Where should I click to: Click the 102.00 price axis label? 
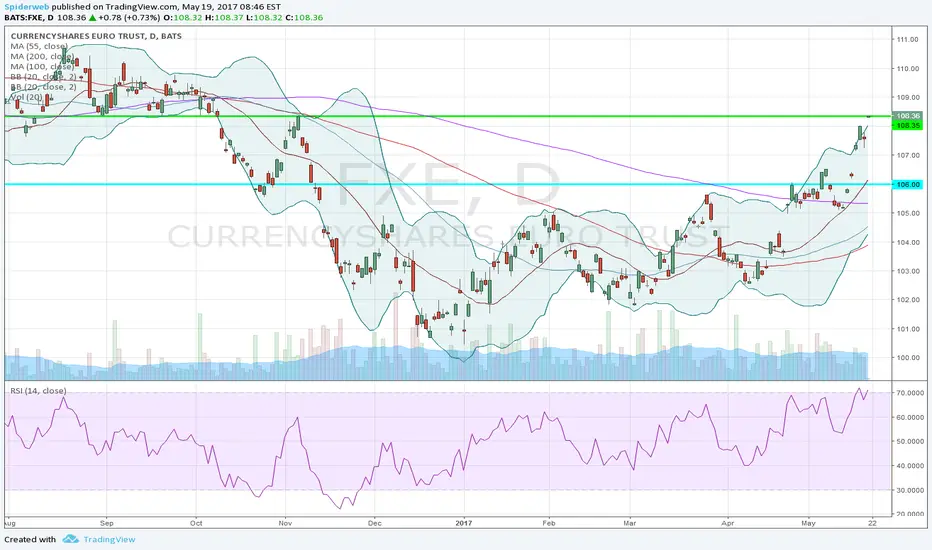pyautogui.click(x=908, y=300)
